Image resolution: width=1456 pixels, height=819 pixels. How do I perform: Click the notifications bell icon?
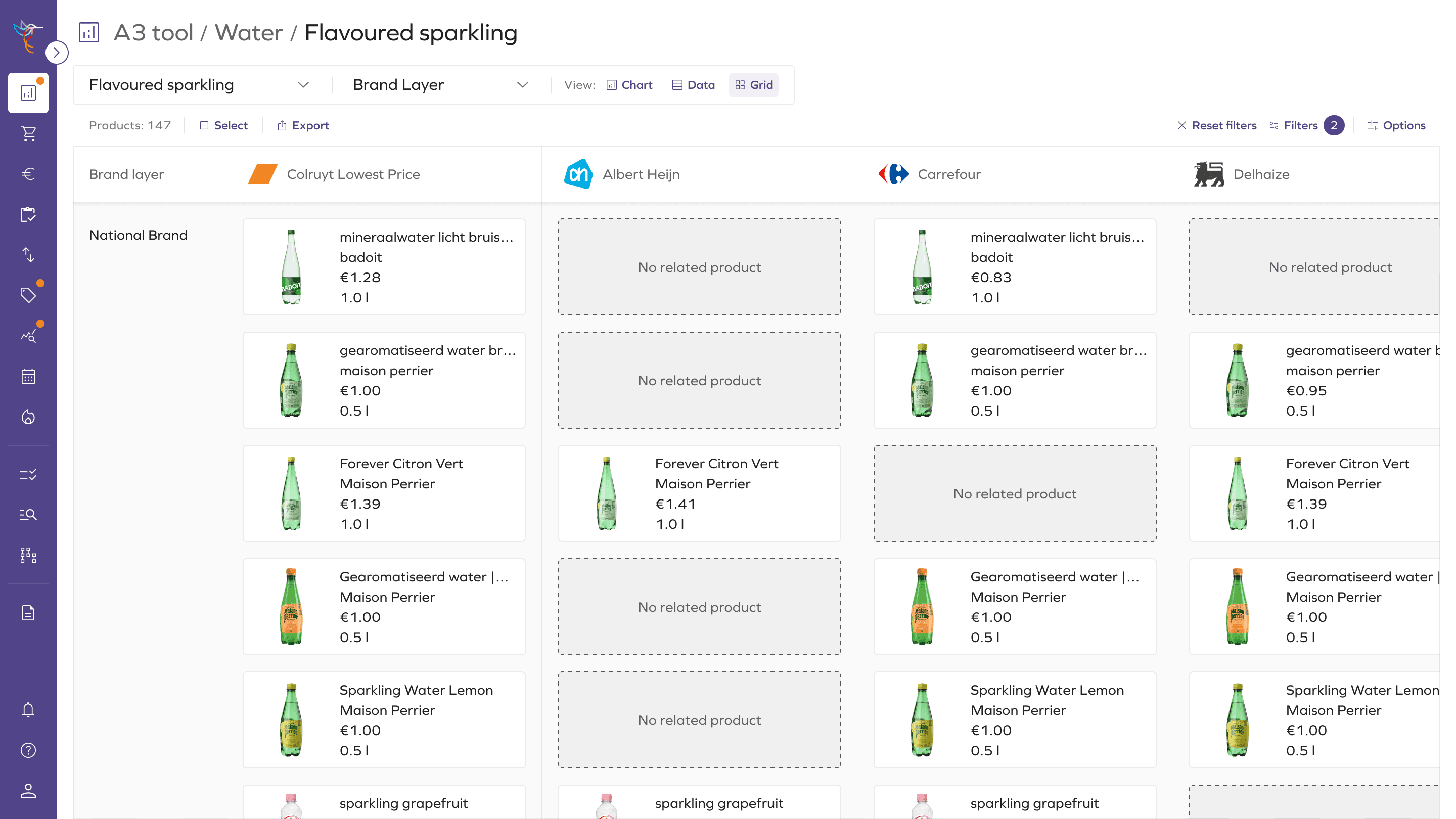click(28, 710)
